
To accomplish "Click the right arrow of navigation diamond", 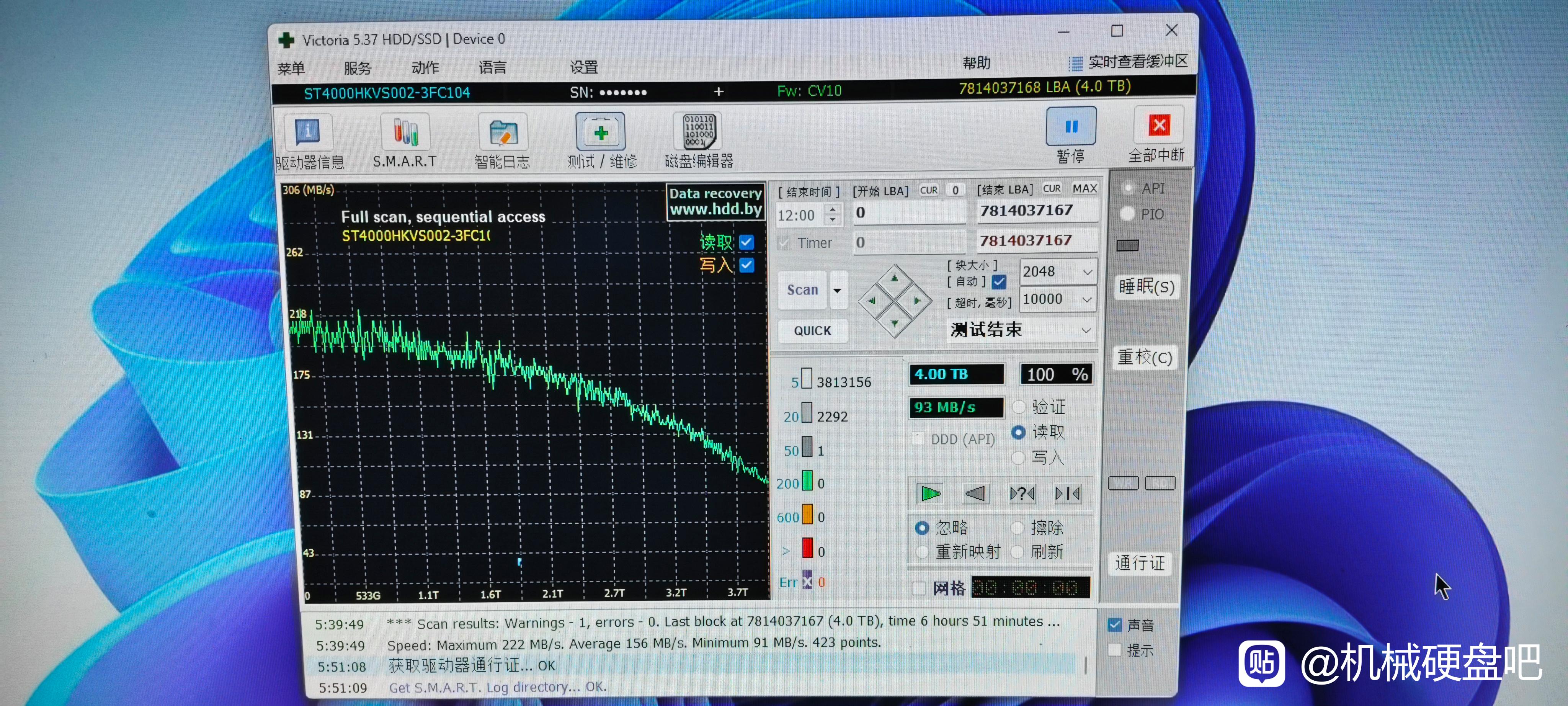I will (917, 300).
